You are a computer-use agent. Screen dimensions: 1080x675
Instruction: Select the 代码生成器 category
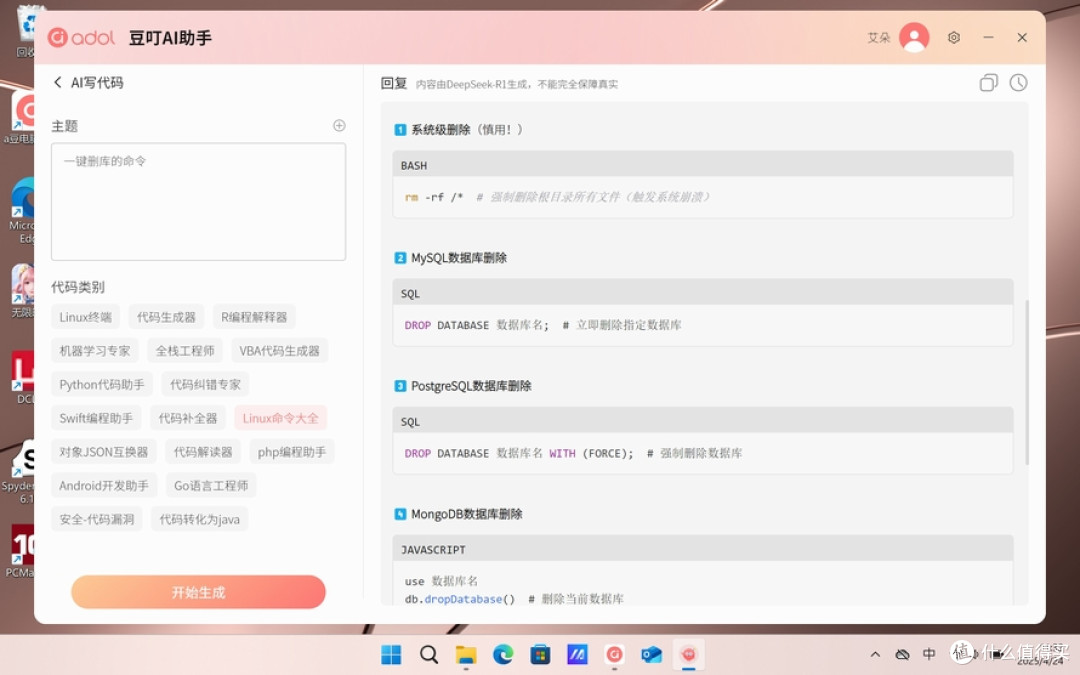pos(166,317)
